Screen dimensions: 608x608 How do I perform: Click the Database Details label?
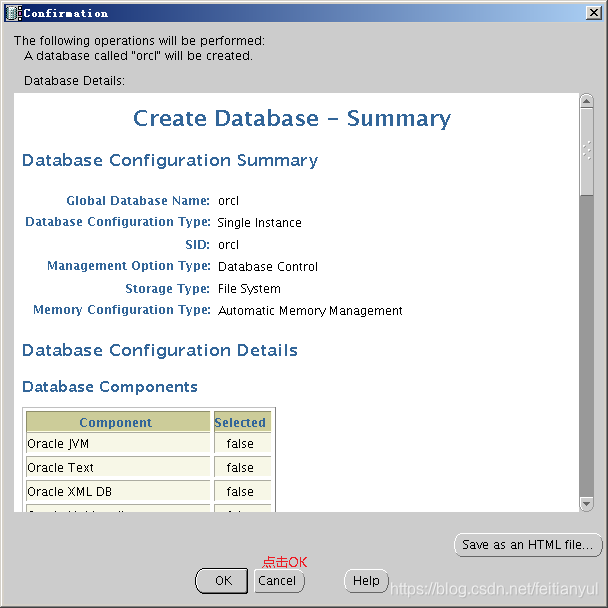(74, 81)
